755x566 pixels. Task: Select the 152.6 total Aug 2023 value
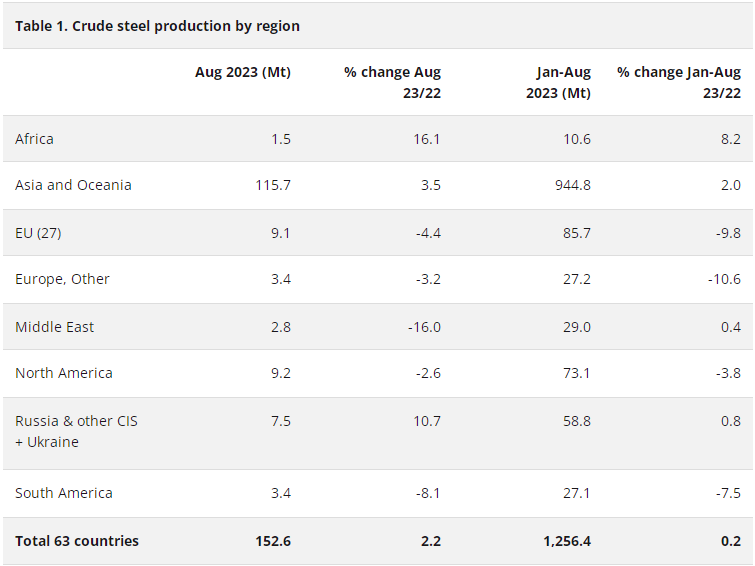coord(272,541)
